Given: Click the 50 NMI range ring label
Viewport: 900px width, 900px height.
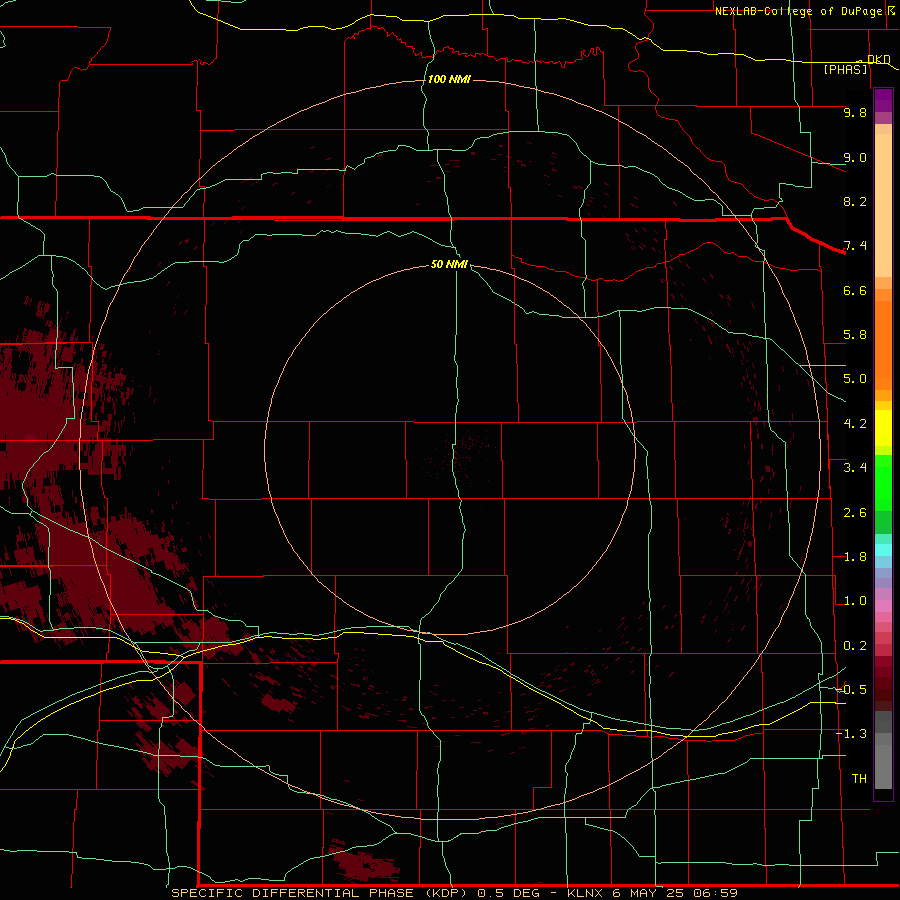Looking at the screenshot, I should 449,264.
